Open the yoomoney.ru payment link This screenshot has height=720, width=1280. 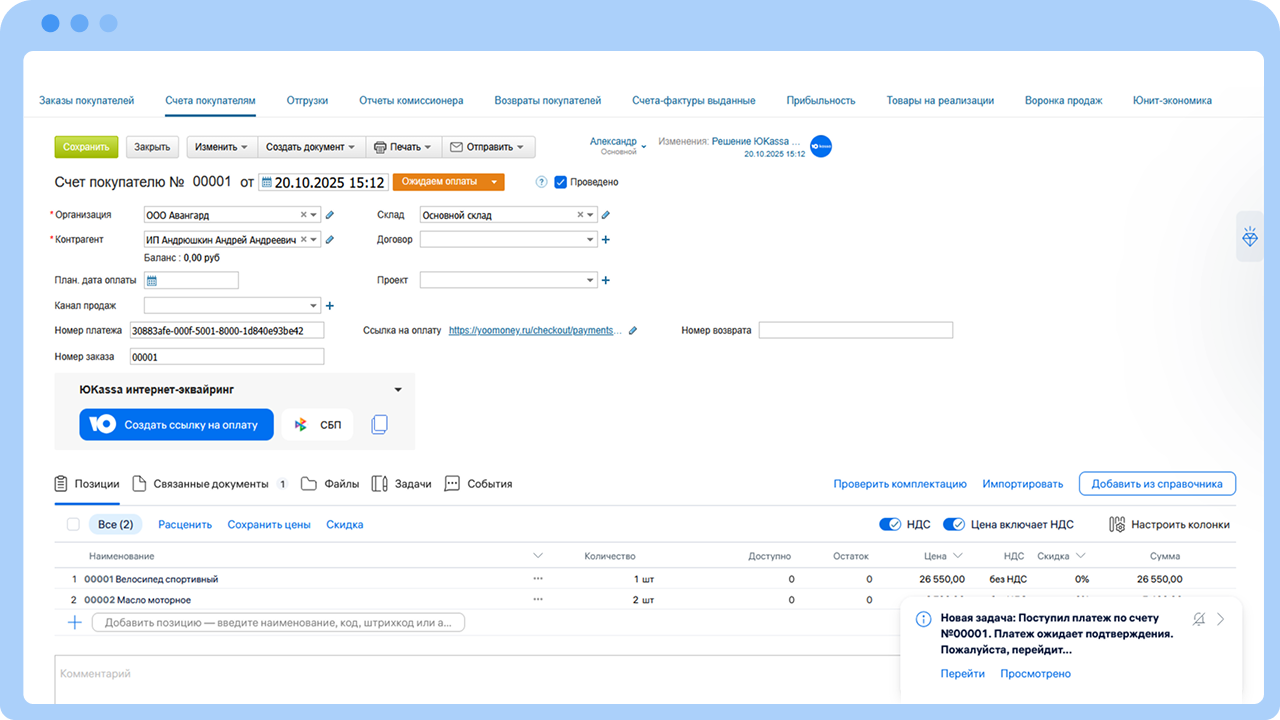pos(535,330)
